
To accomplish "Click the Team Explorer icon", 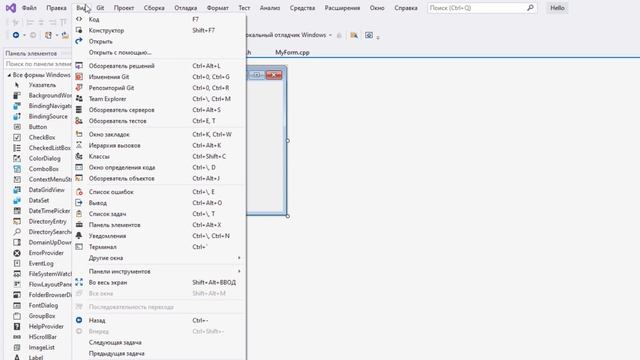I will point(79,98).
